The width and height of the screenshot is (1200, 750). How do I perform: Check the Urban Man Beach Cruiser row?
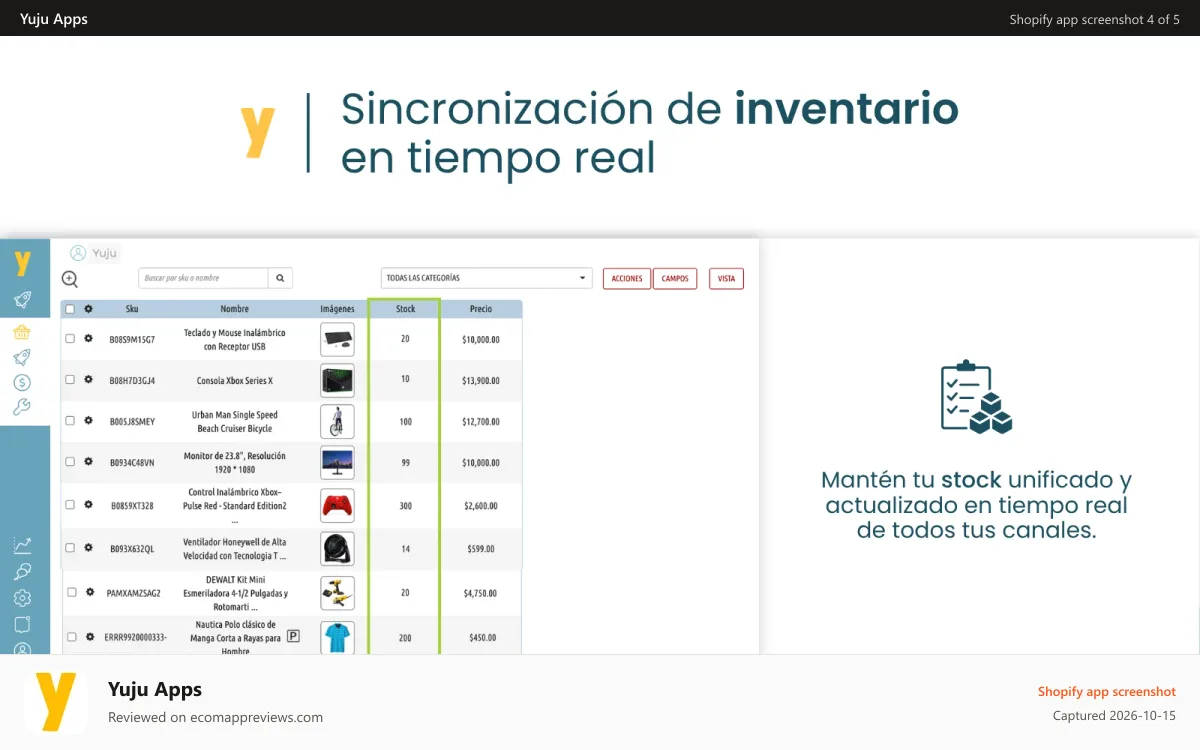click(x=70, y=420)
